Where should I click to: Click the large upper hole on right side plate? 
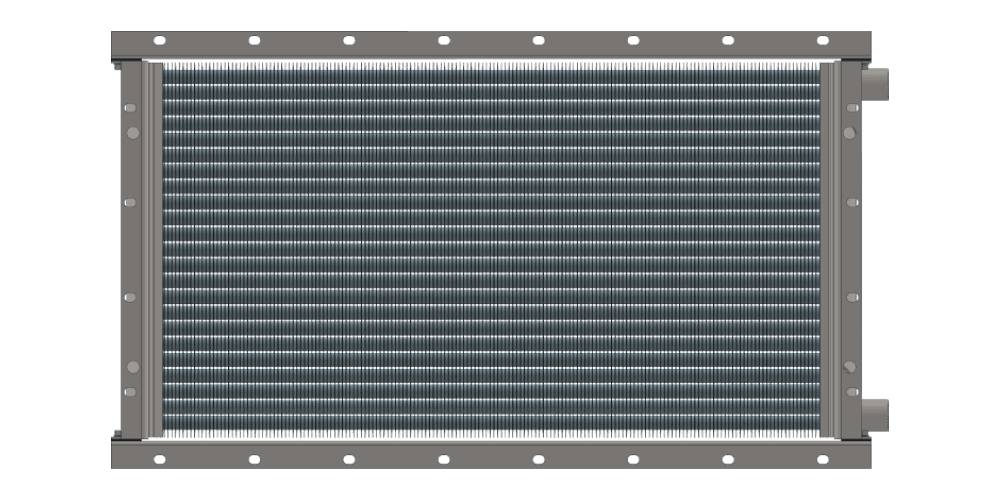pyautogui.click(x=849, y=132)
